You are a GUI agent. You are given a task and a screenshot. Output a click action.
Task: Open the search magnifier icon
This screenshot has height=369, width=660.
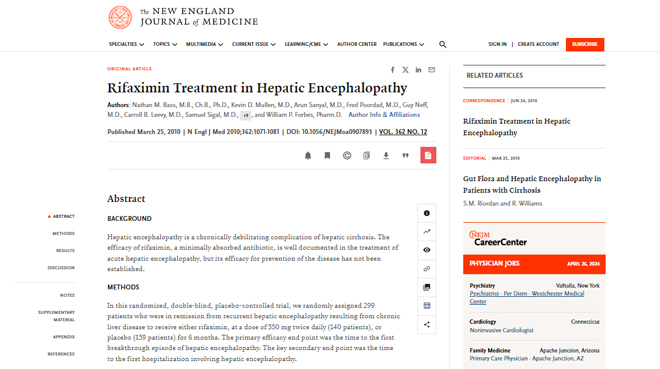coord(442,44)
